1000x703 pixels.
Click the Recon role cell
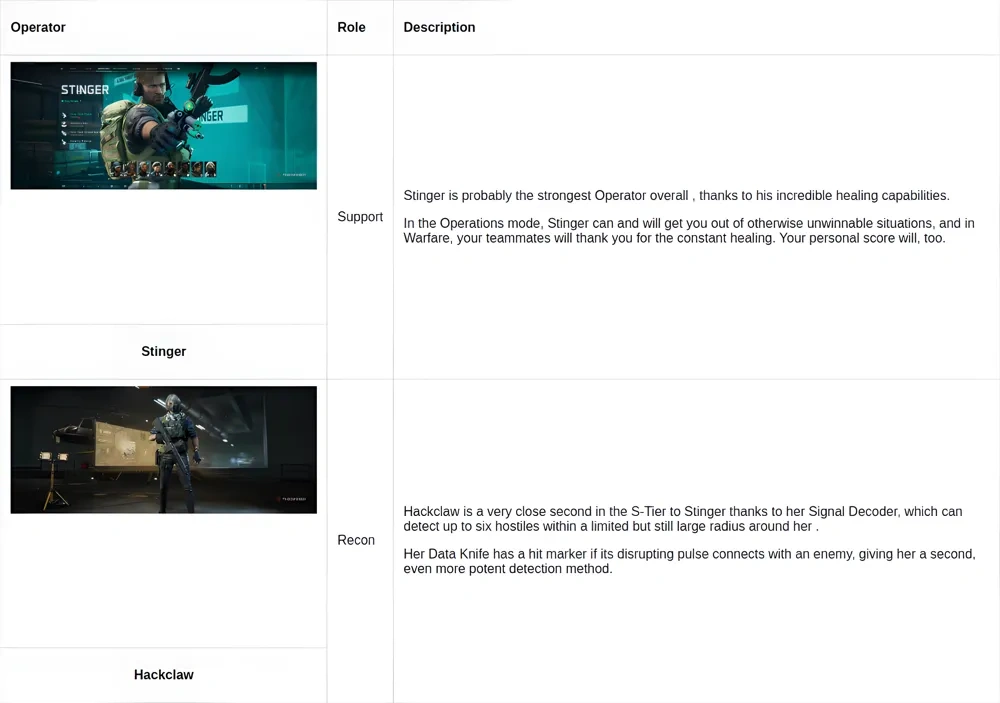pyautogui.click(x=356, y=540)
